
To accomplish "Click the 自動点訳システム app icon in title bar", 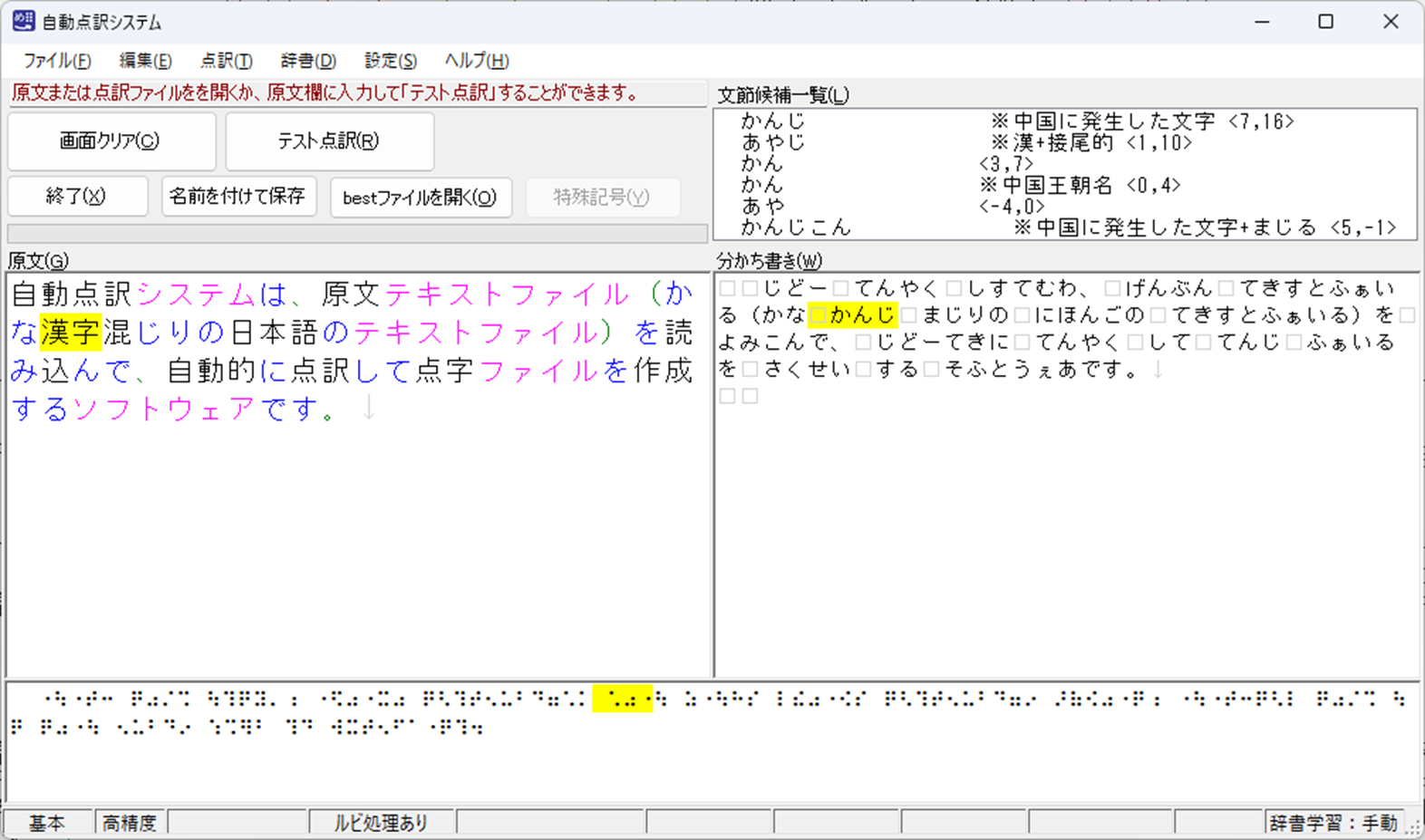I will coord(24,21).
